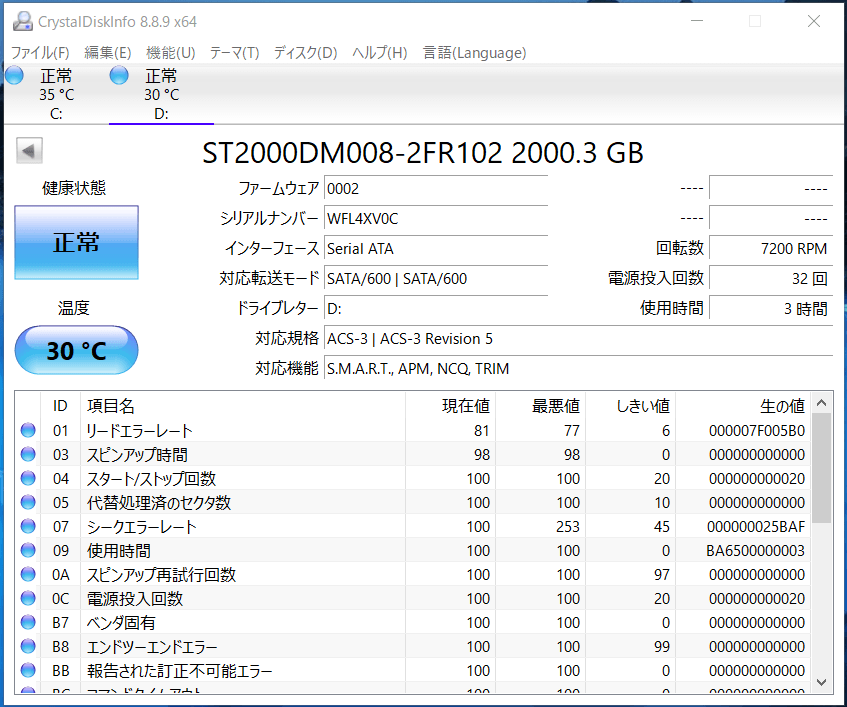Click the 対応規格 field ACS-3 Revision 5
This screenshot has height=707, width=847.
579,339
